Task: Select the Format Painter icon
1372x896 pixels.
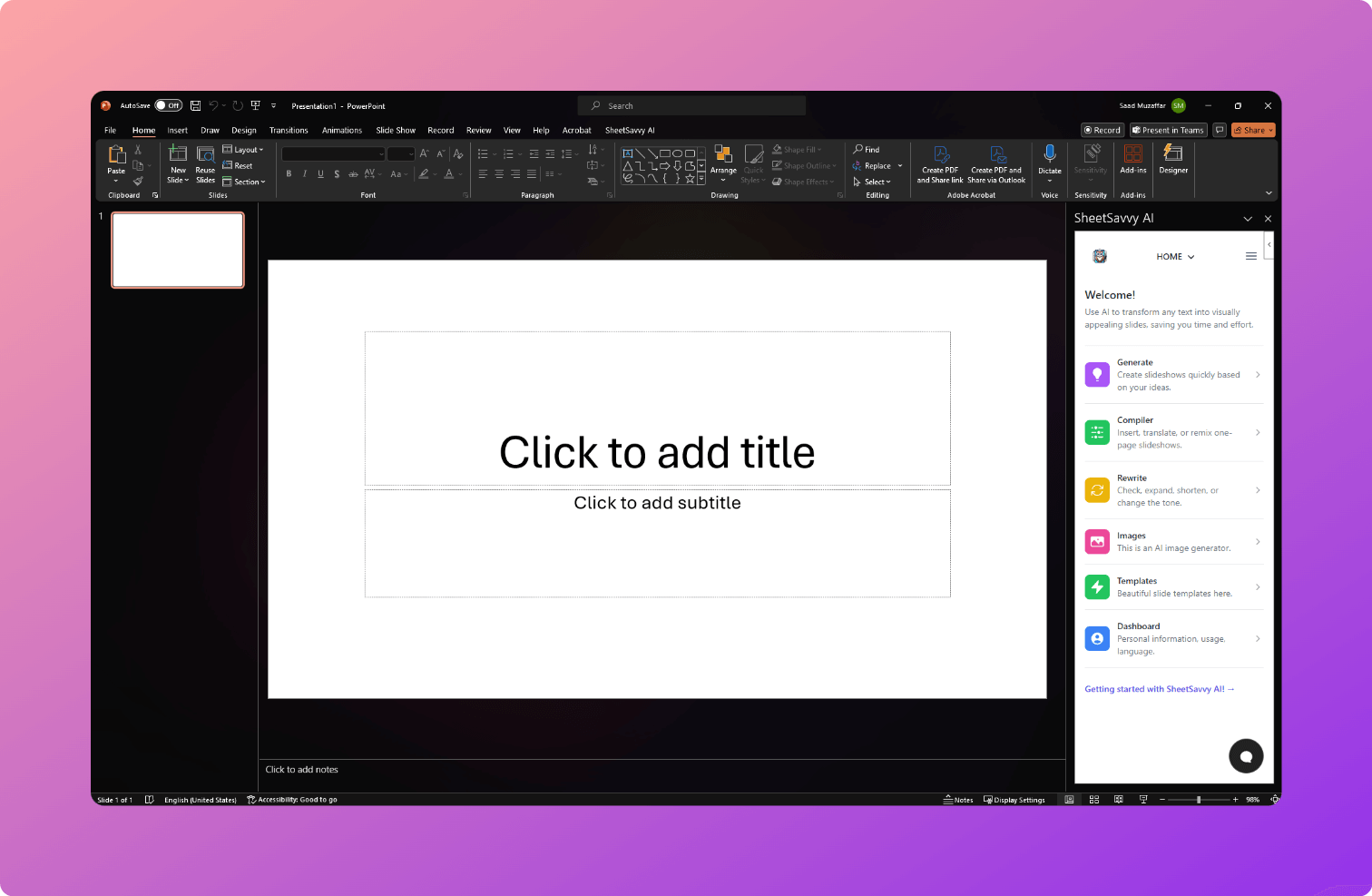Action: (138, 182)
